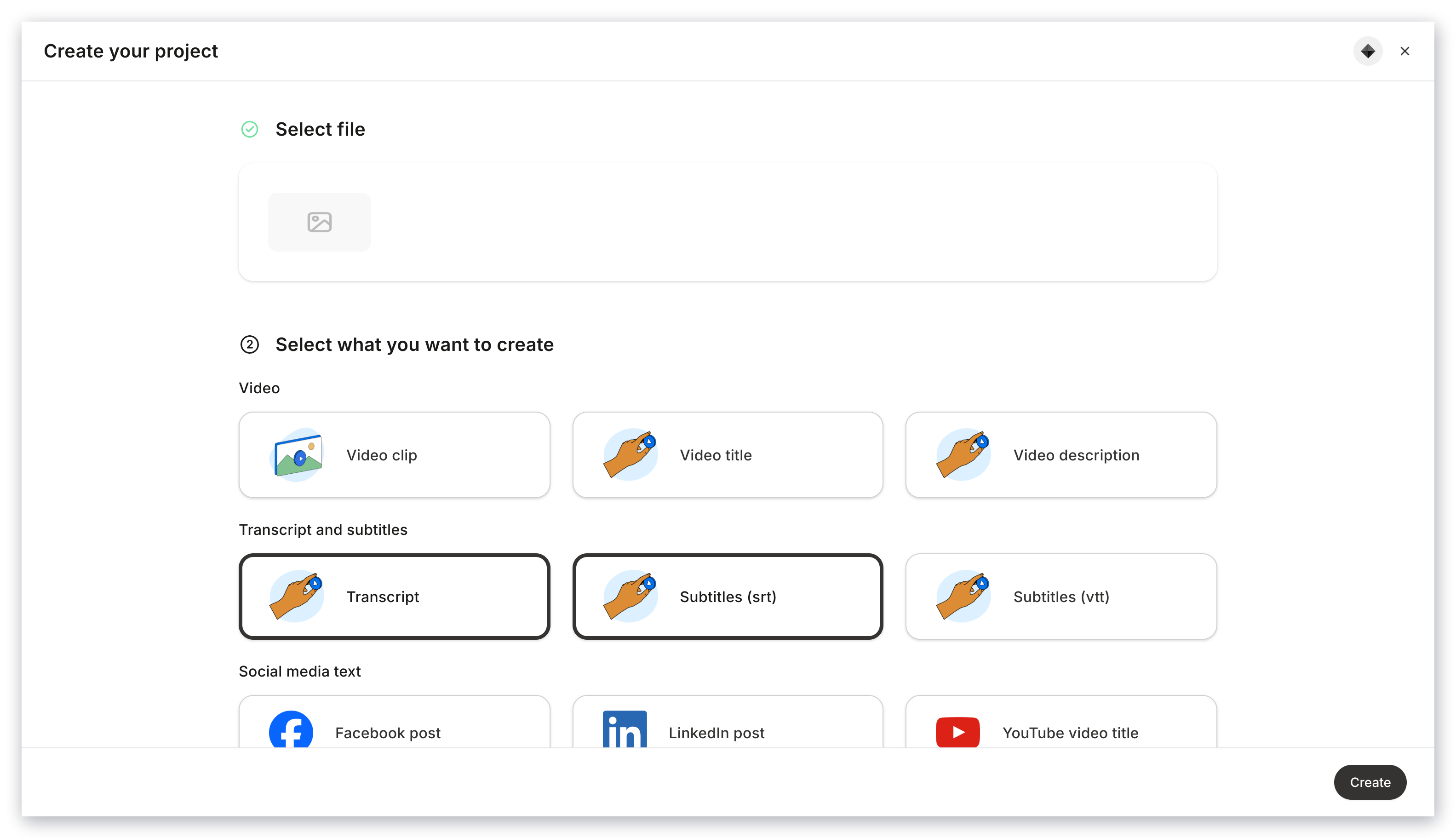The height and width of the screenshot is (838, 1456).
Task: Click the Facebook logo icon
Action: click(291, 729)
